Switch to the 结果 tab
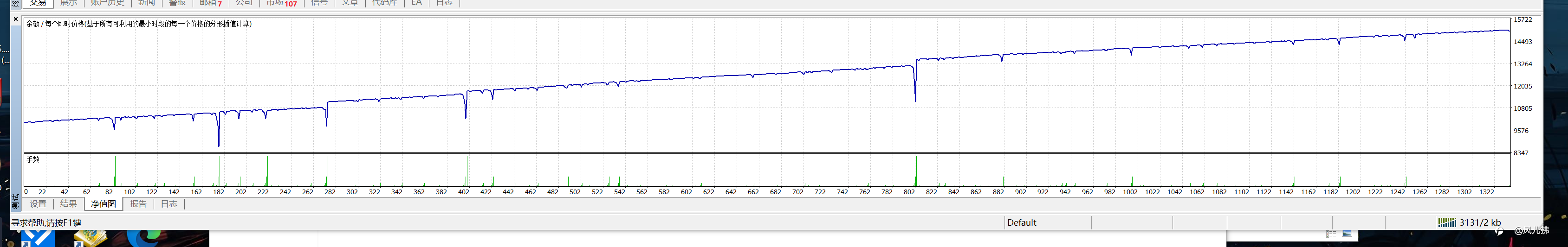Image resolution: width=1568 pixels, height=247 pixels. (69, 204)
